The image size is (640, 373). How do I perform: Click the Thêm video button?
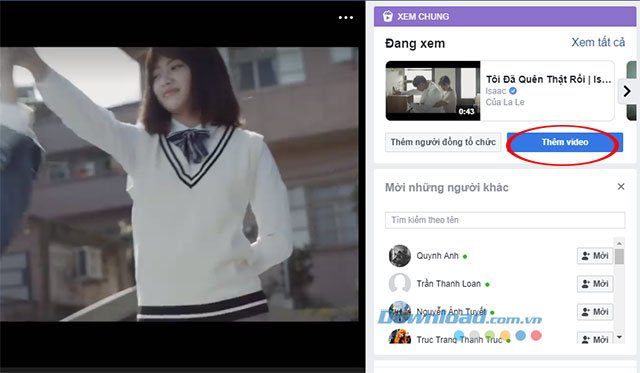(x=565, y=142)
